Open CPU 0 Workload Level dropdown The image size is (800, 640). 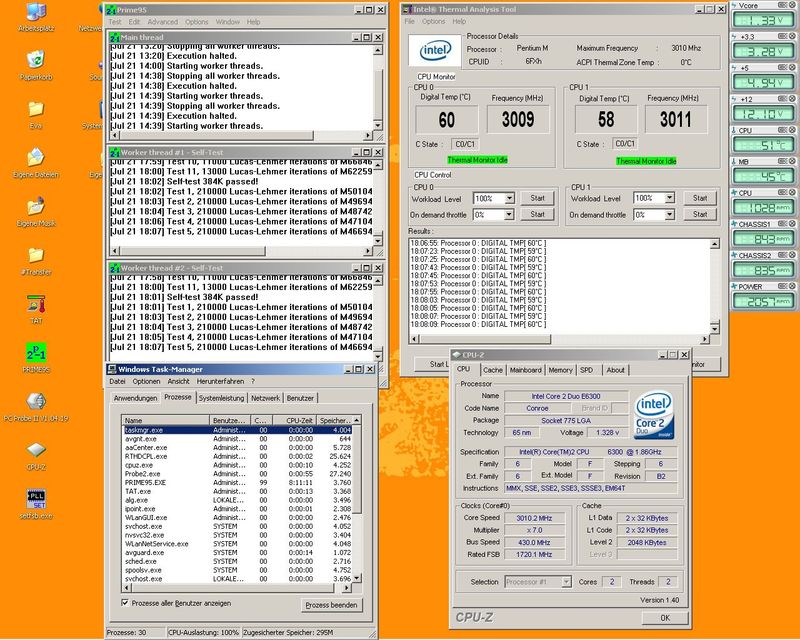[x=509, y=198]
